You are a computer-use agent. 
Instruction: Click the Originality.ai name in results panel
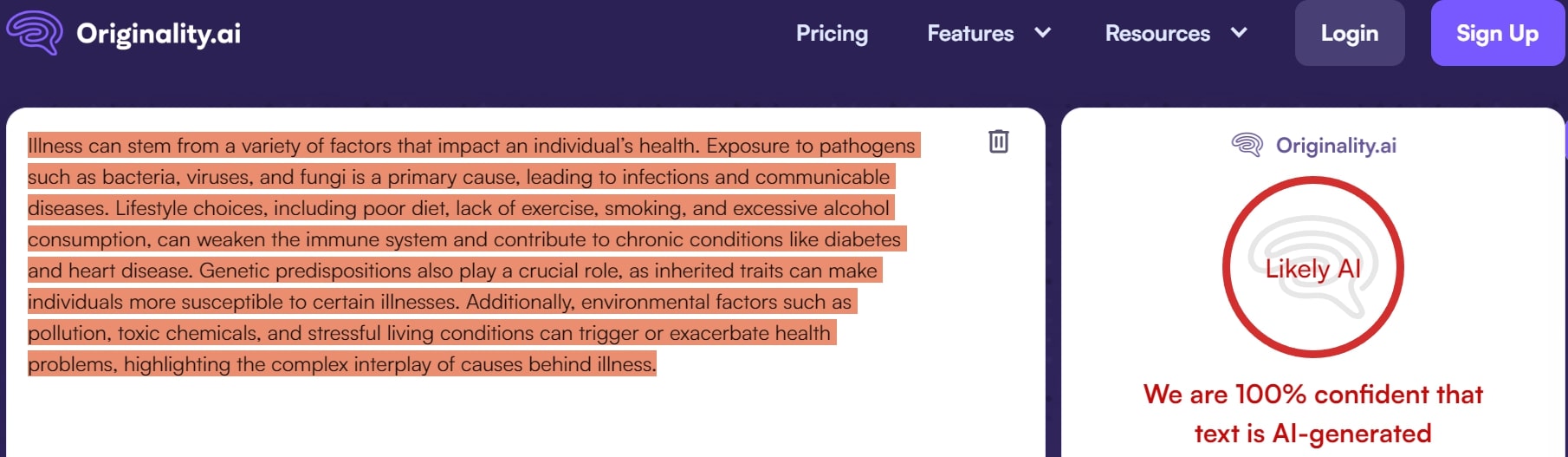[x=1336, y=145]
